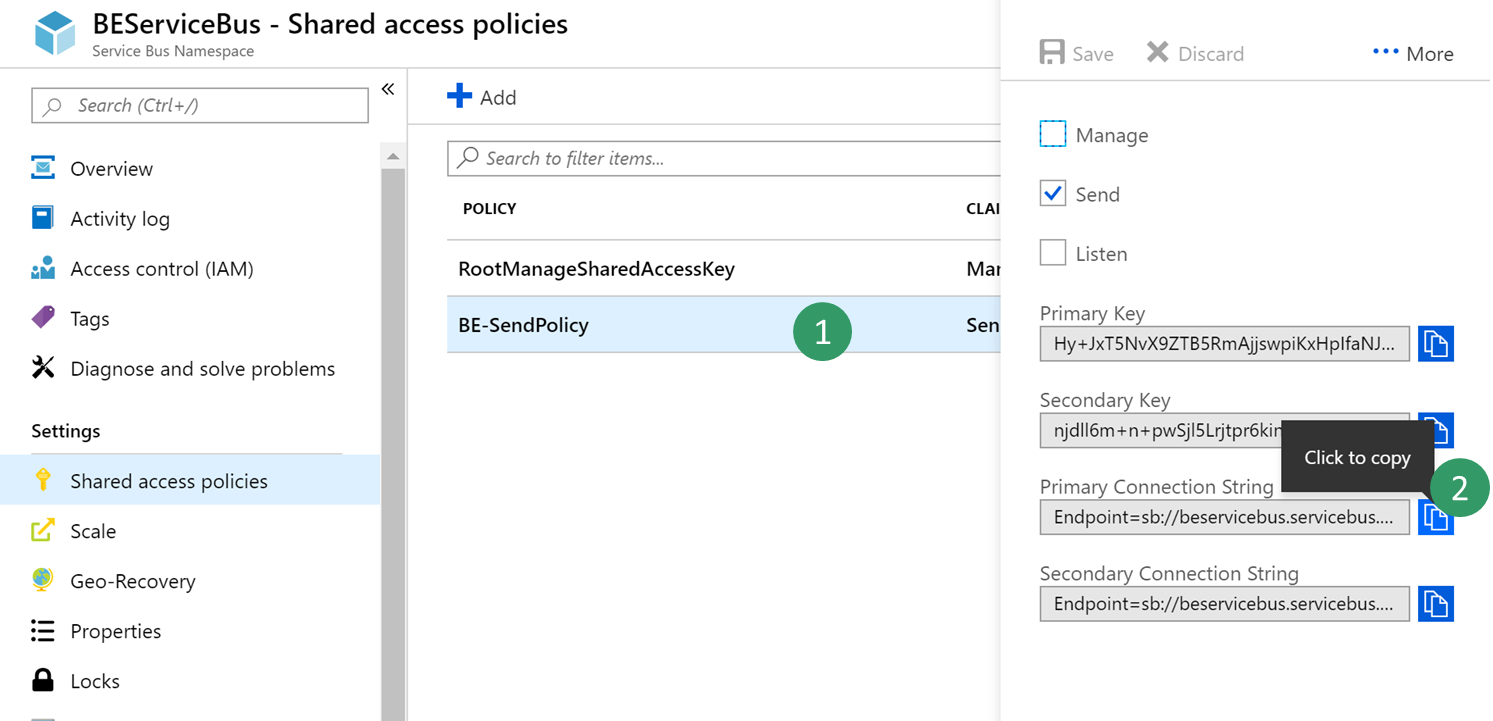The height and width of the screenshot is (721, 1493).
Task: Add a new shared access policy
Action: pos(482,97)
